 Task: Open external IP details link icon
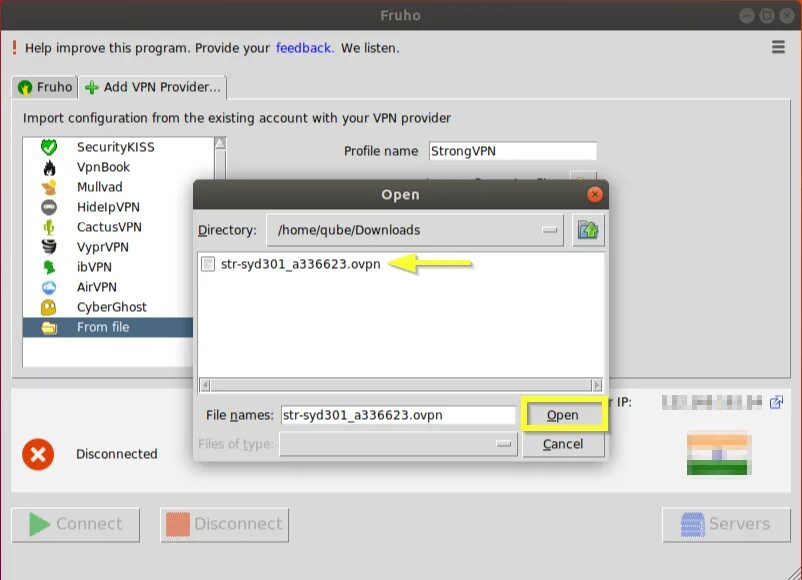776,402
